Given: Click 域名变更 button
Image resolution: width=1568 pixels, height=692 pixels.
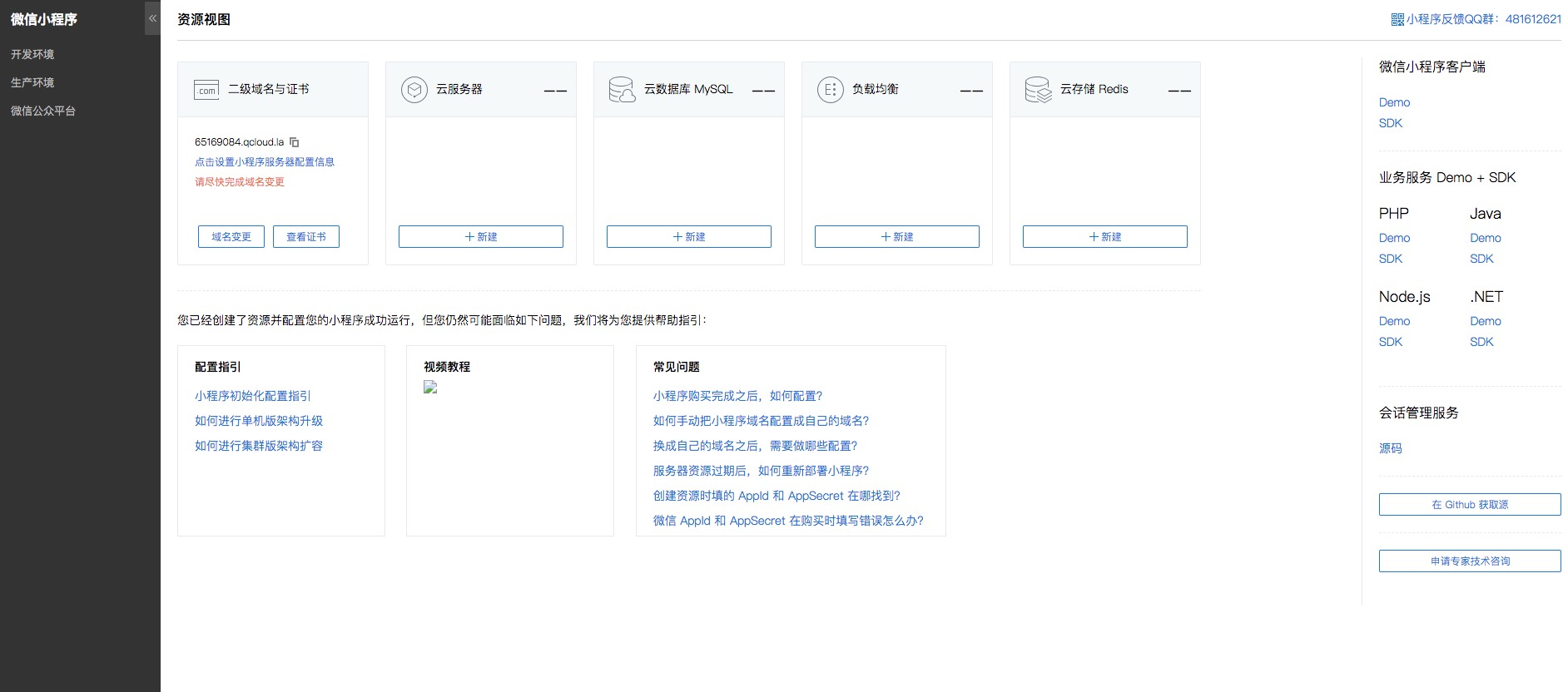Looking at the screenshot, I should point(231,237).
